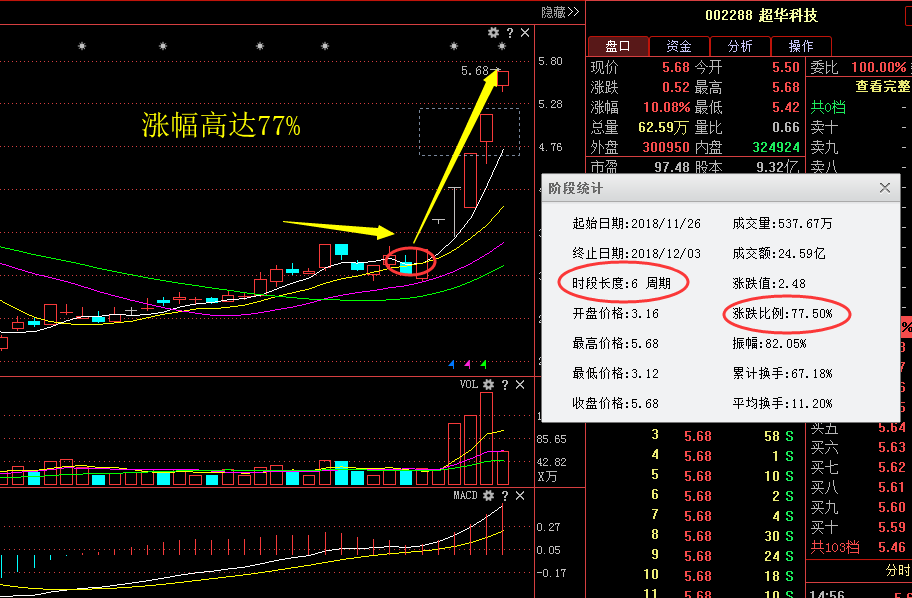Click the VOL panel help icon
The height and width of the screenshot is (598, 912).
pos(505,384)
